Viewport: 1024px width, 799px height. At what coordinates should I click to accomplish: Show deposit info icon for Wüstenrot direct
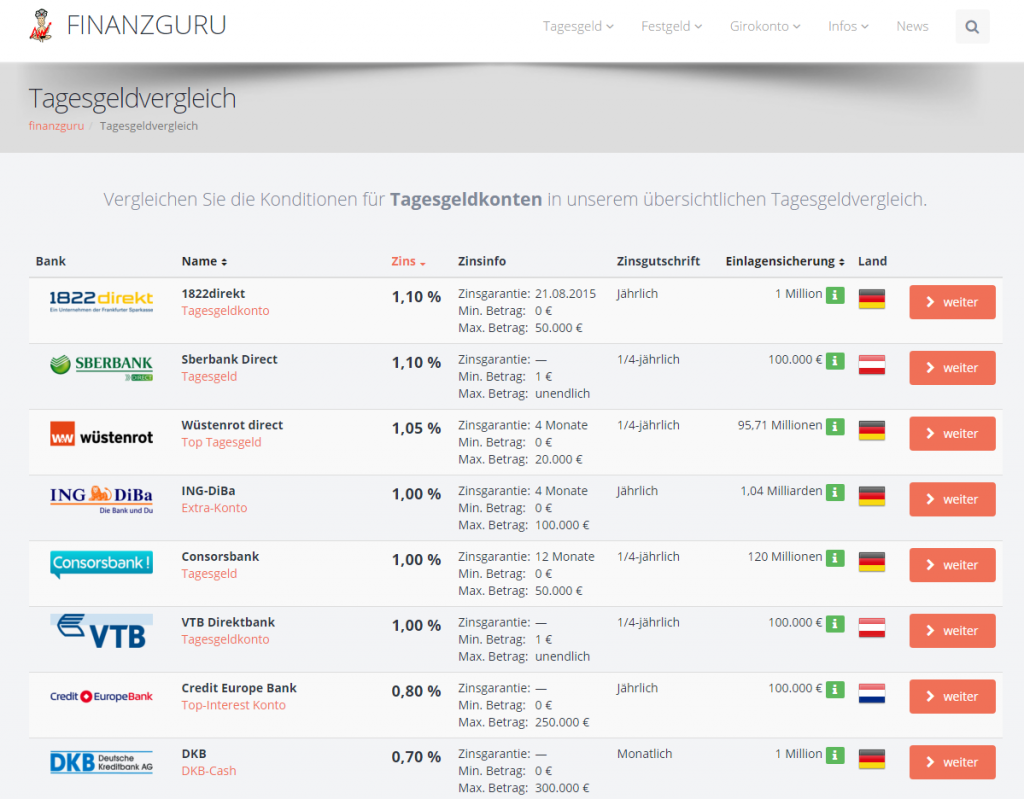click(835, 427)
